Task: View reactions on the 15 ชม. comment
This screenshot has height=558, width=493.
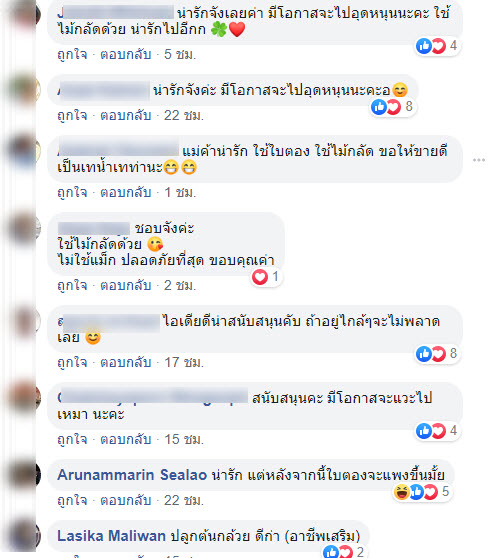Action: [x=437, y=431]
